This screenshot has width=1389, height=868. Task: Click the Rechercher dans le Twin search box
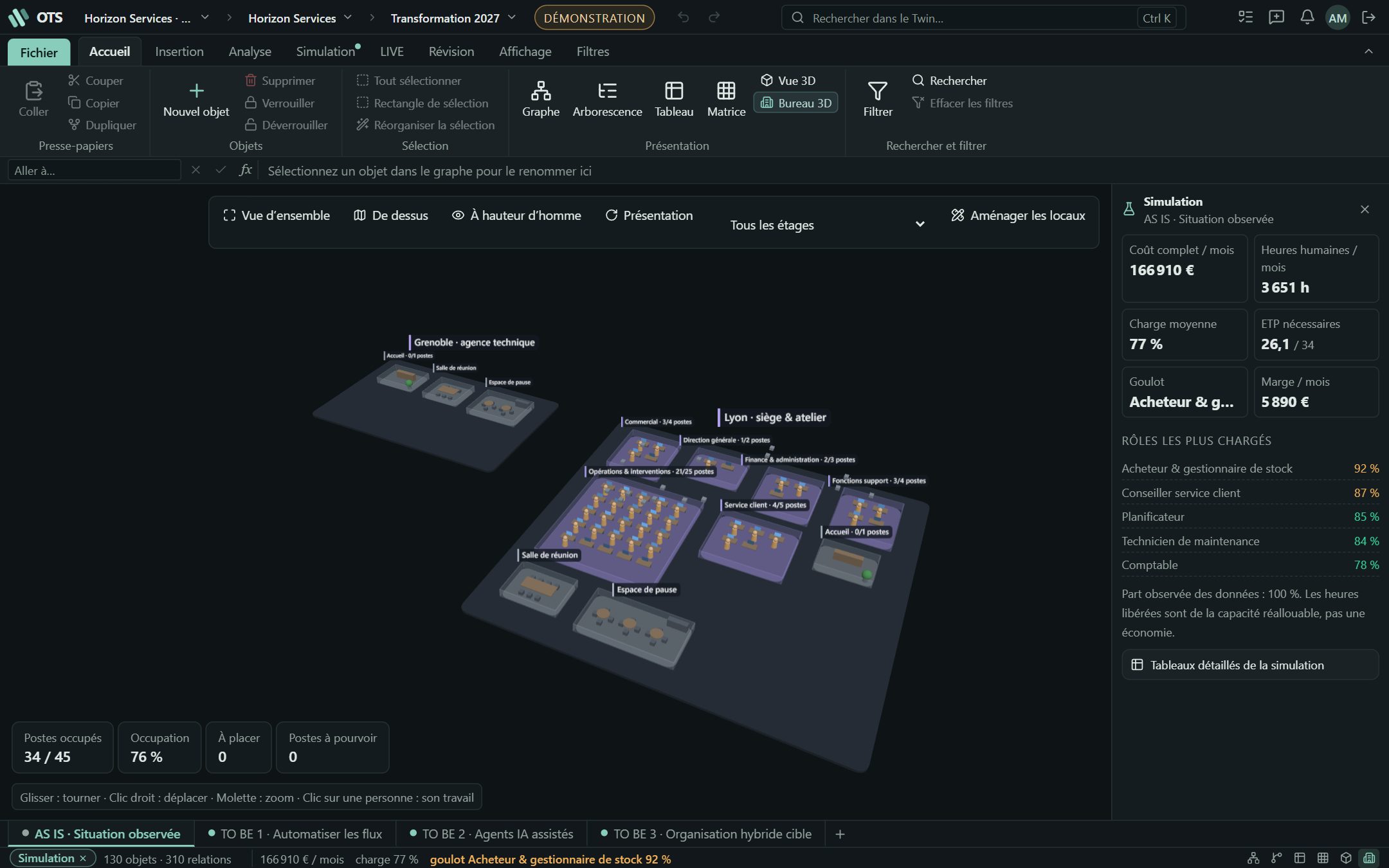pos(983,18)
